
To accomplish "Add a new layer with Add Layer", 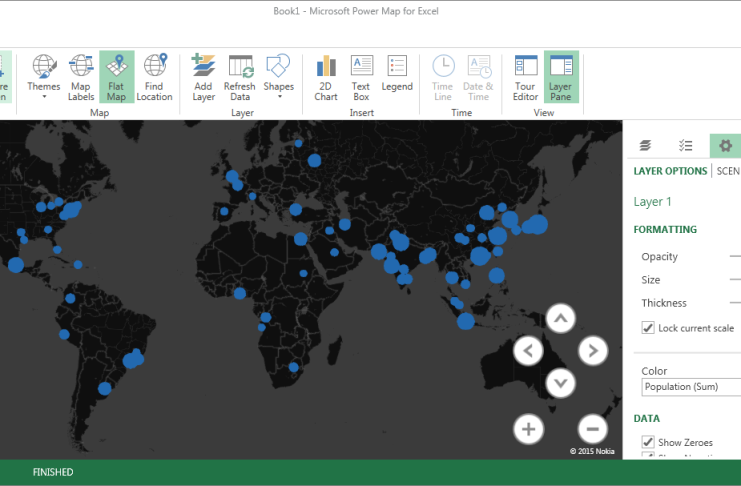I will click(x=204, y=77).
